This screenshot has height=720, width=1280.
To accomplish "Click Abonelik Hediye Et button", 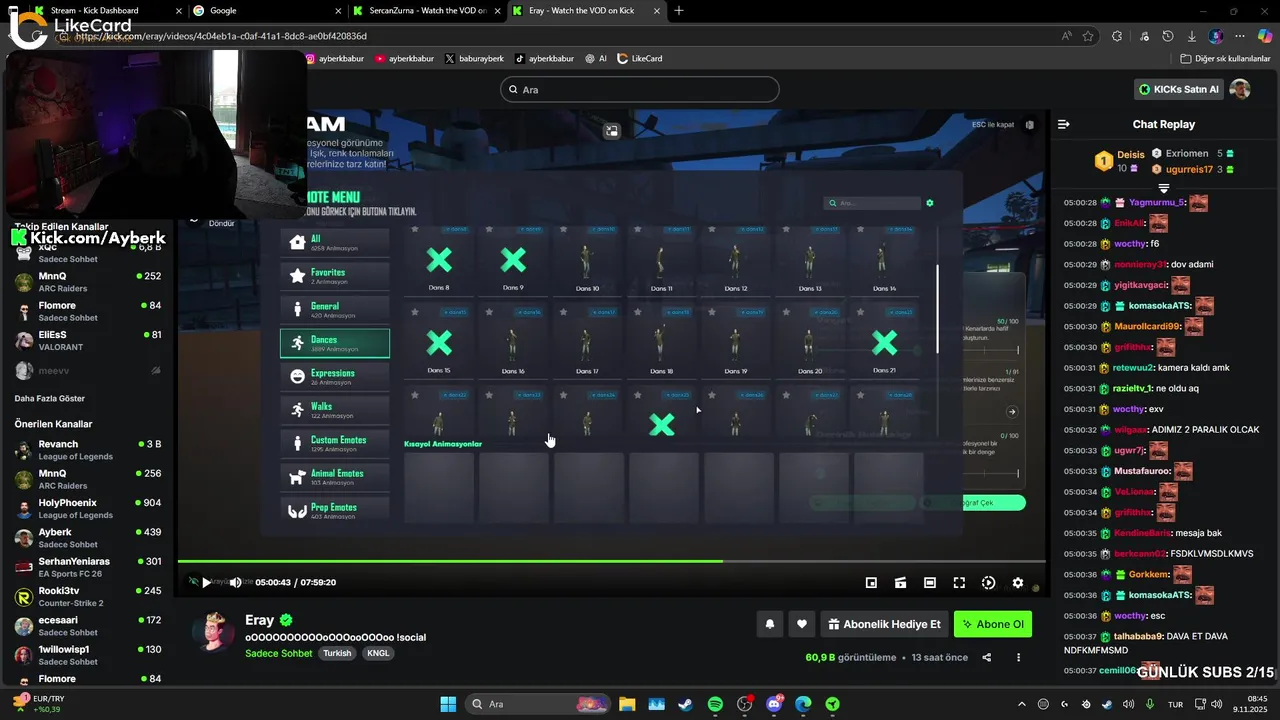I will (884, 624).
